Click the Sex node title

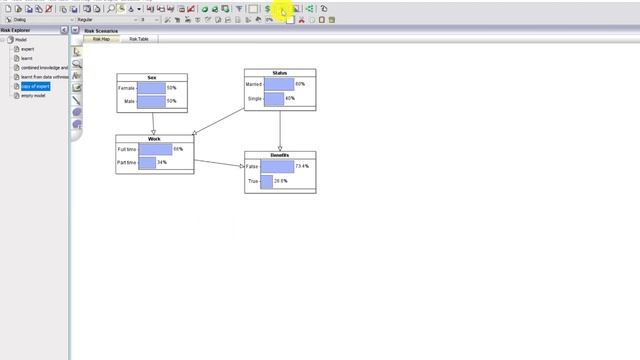coord(152,78)
